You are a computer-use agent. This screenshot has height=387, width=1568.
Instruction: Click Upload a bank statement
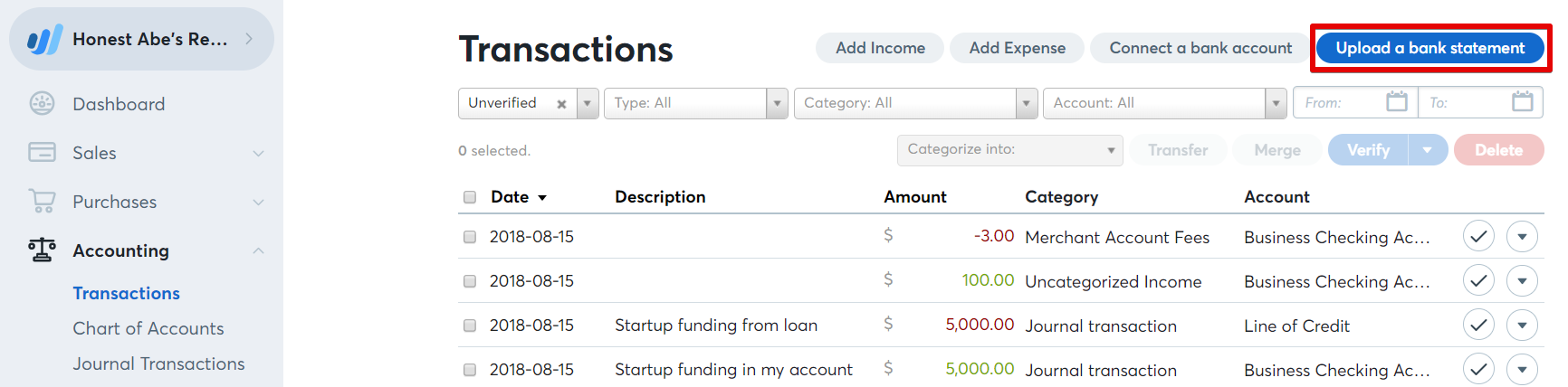pyautogui.click(x=1429, y=48)
